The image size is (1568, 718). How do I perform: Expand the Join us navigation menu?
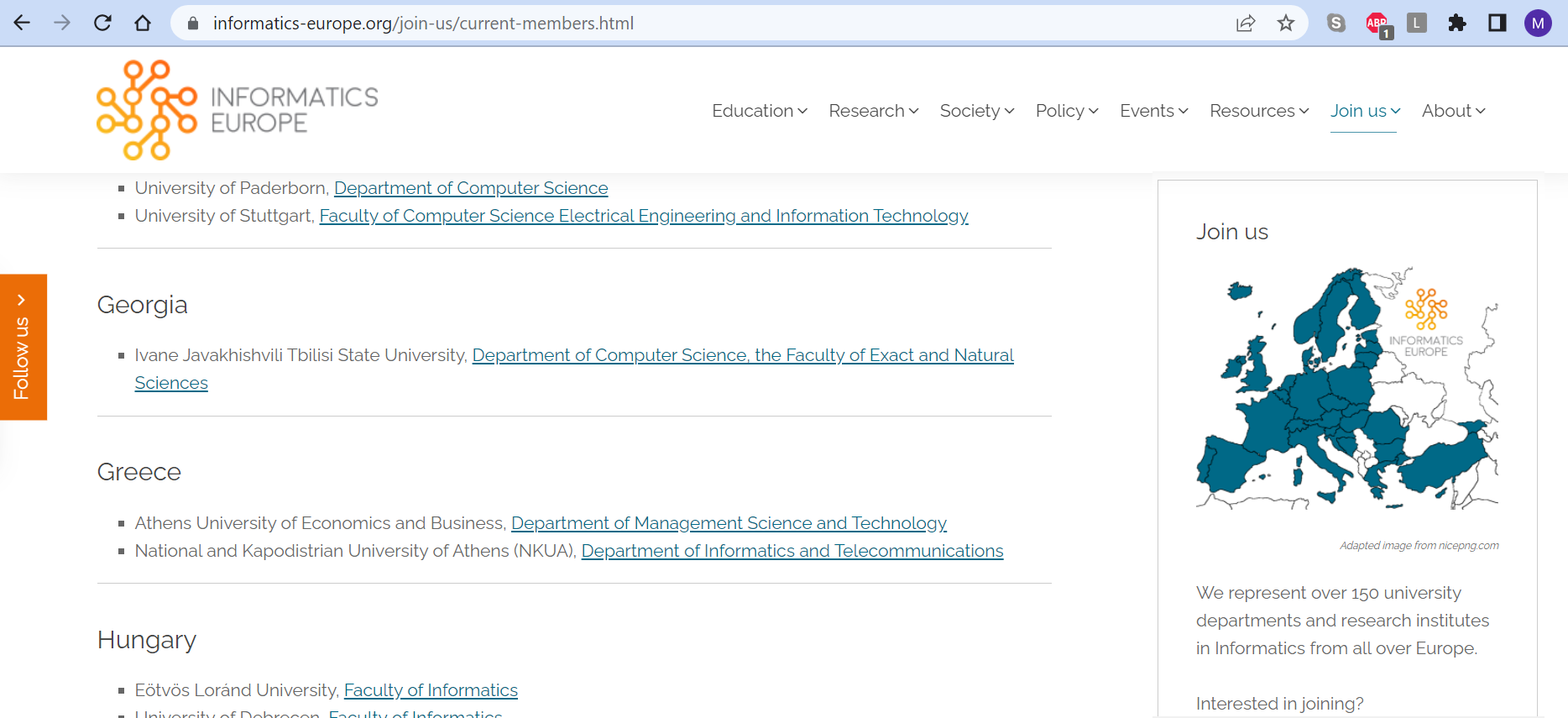pyautogui.click(x=1366, y=111)
